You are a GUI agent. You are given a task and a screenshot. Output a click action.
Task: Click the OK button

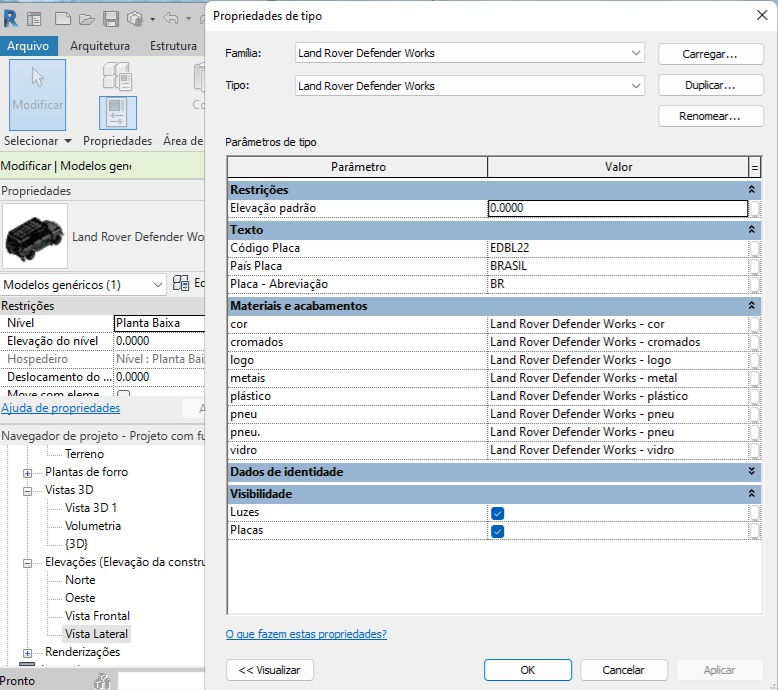pyautogui.click(x=527, y=670)
